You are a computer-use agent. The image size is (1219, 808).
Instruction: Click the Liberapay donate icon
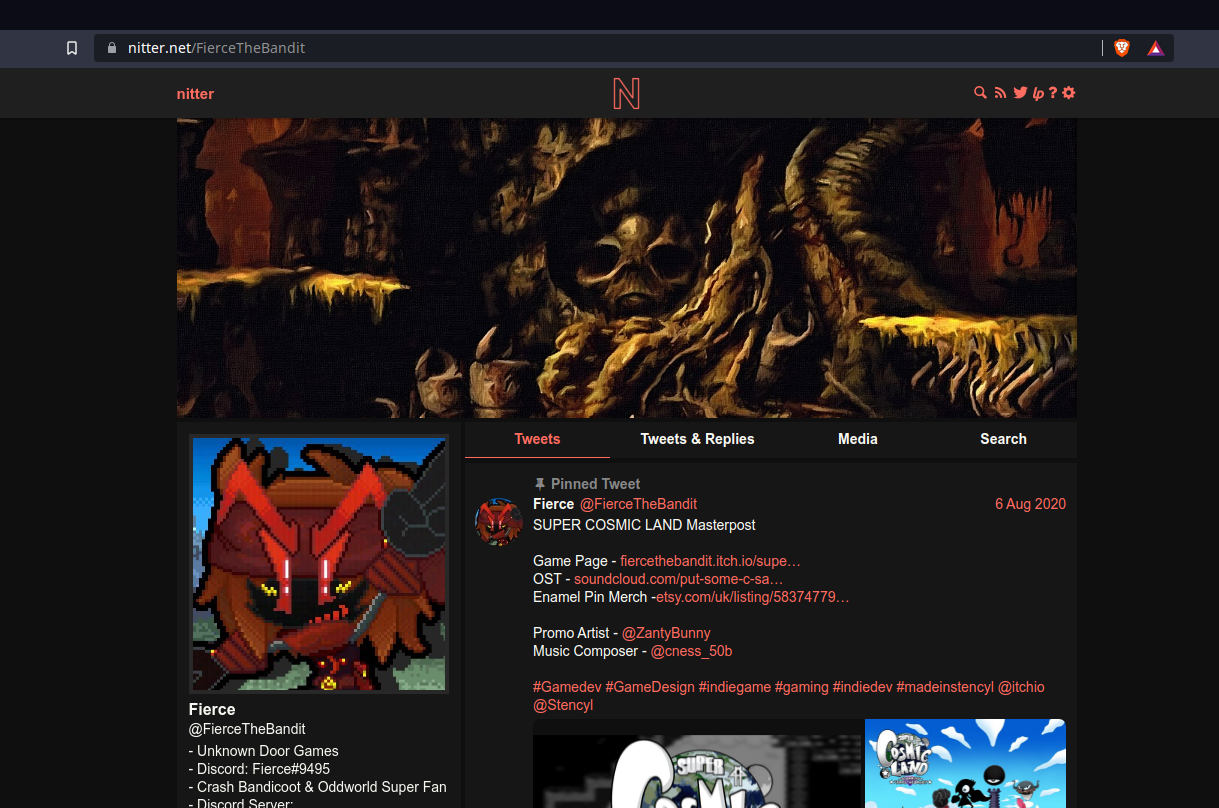pos(1038,94)
